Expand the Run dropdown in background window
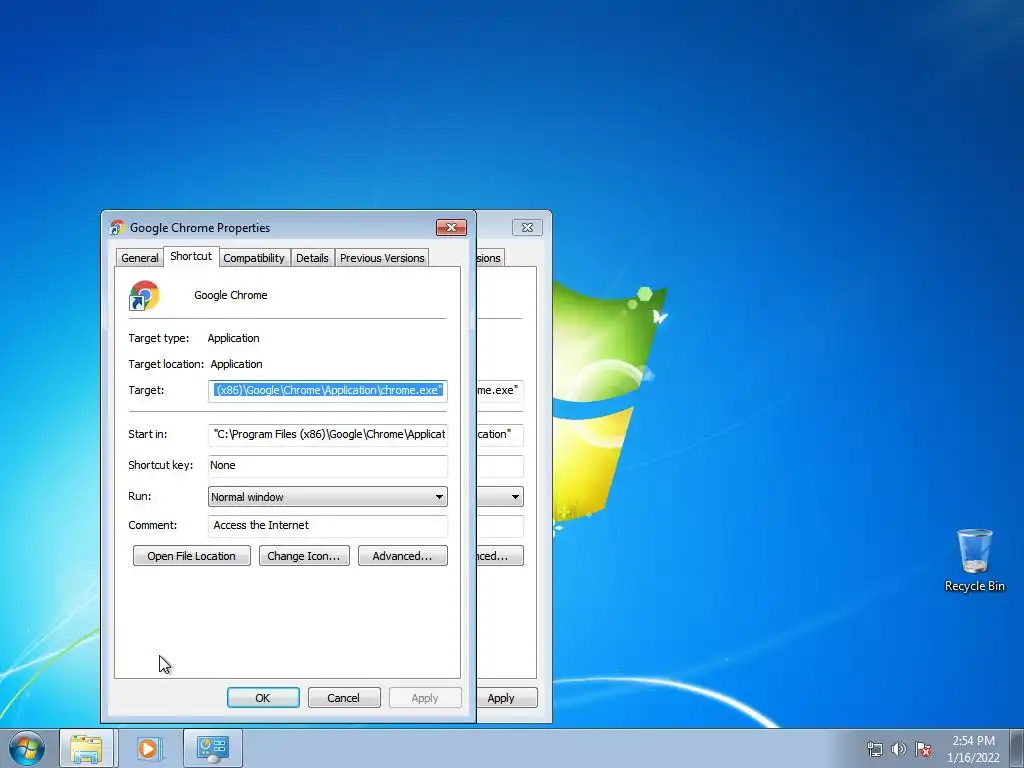Screen dimensions: 1024x768 tap(515, 497)
